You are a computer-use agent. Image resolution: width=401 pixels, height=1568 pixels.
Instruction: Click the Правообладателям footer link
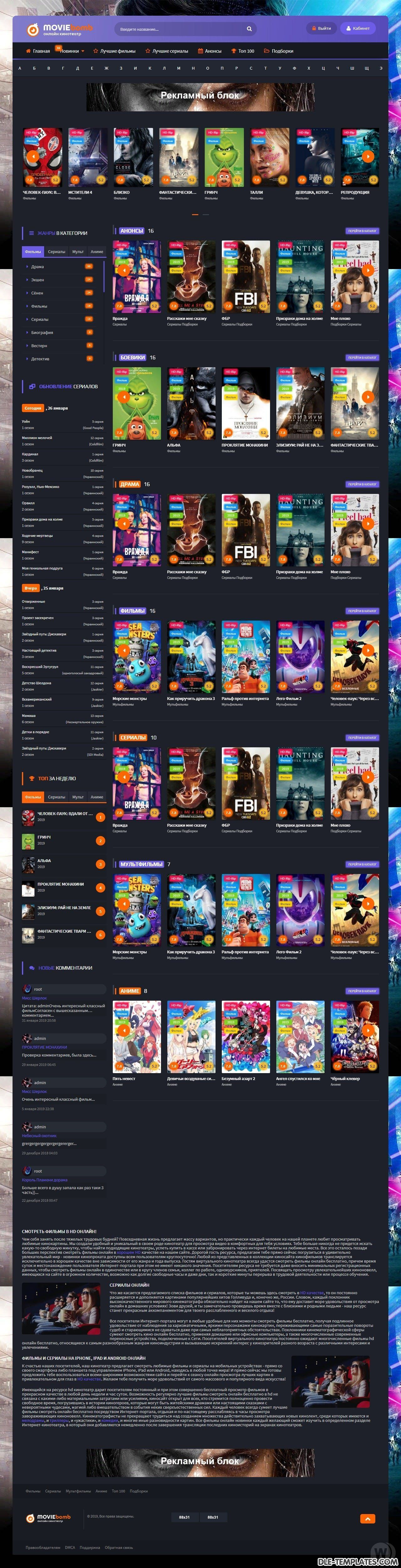point(43,1547)
